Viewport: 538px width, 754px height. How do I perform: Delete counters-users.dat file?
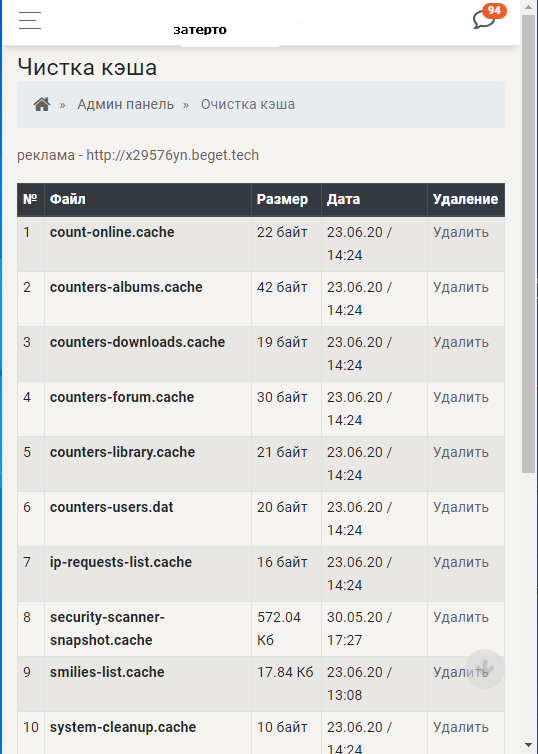[x=461, y=507]
